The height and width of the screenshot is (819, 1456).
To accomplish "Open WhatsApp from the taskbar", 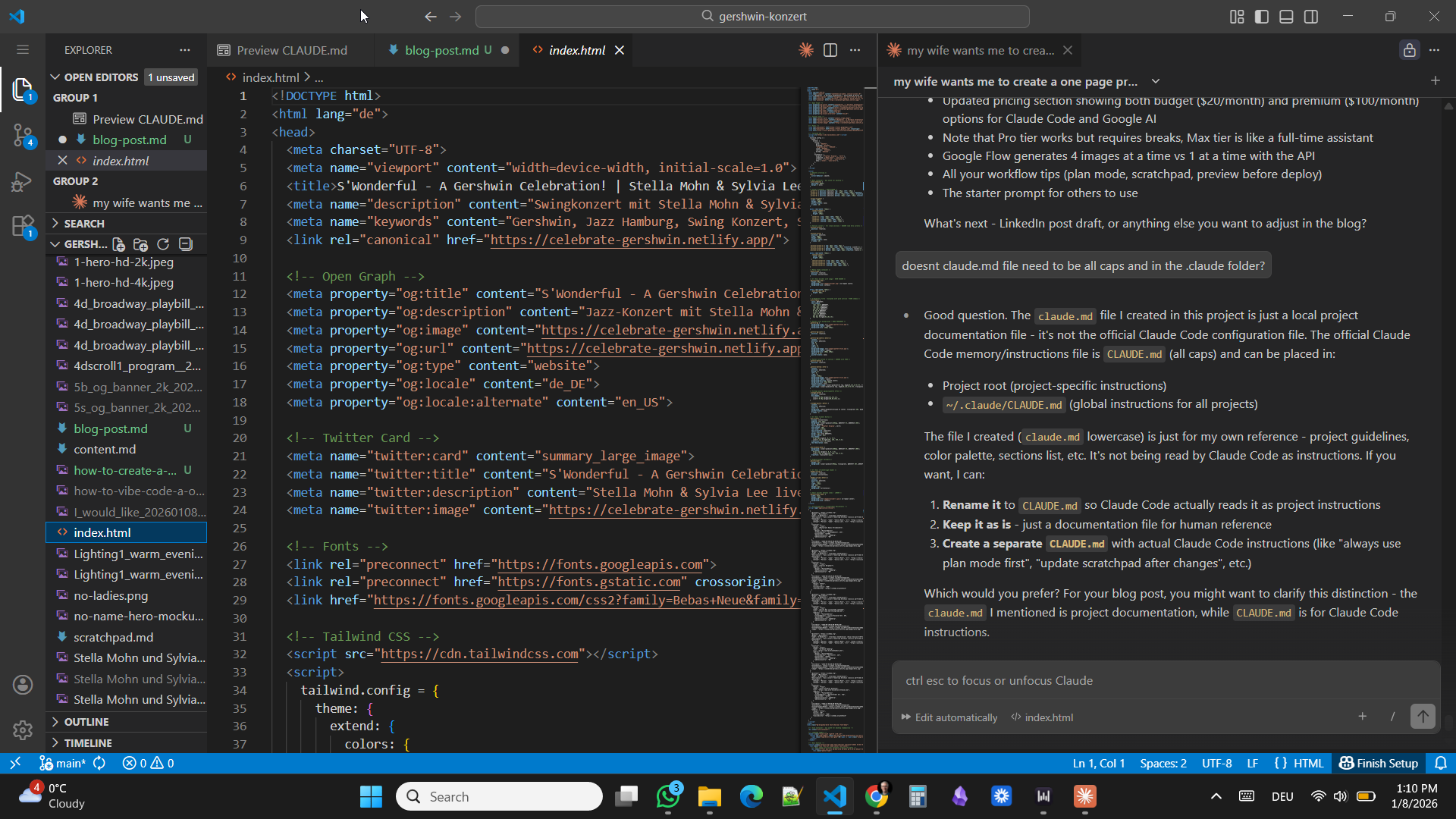I will (669, 796).
